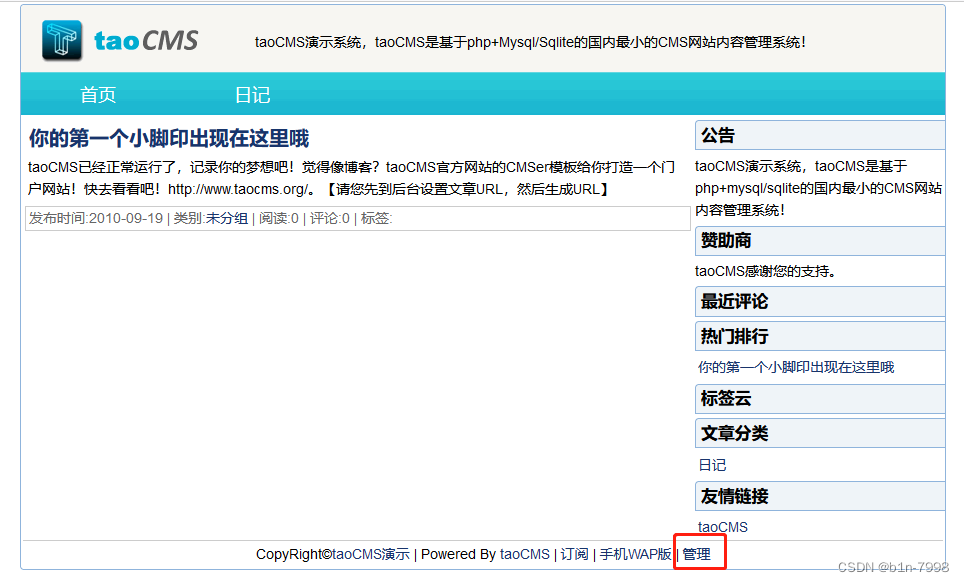Click the header tagline taoCMS演示系统 text
The image size is (964, 582).
[530, 42]
